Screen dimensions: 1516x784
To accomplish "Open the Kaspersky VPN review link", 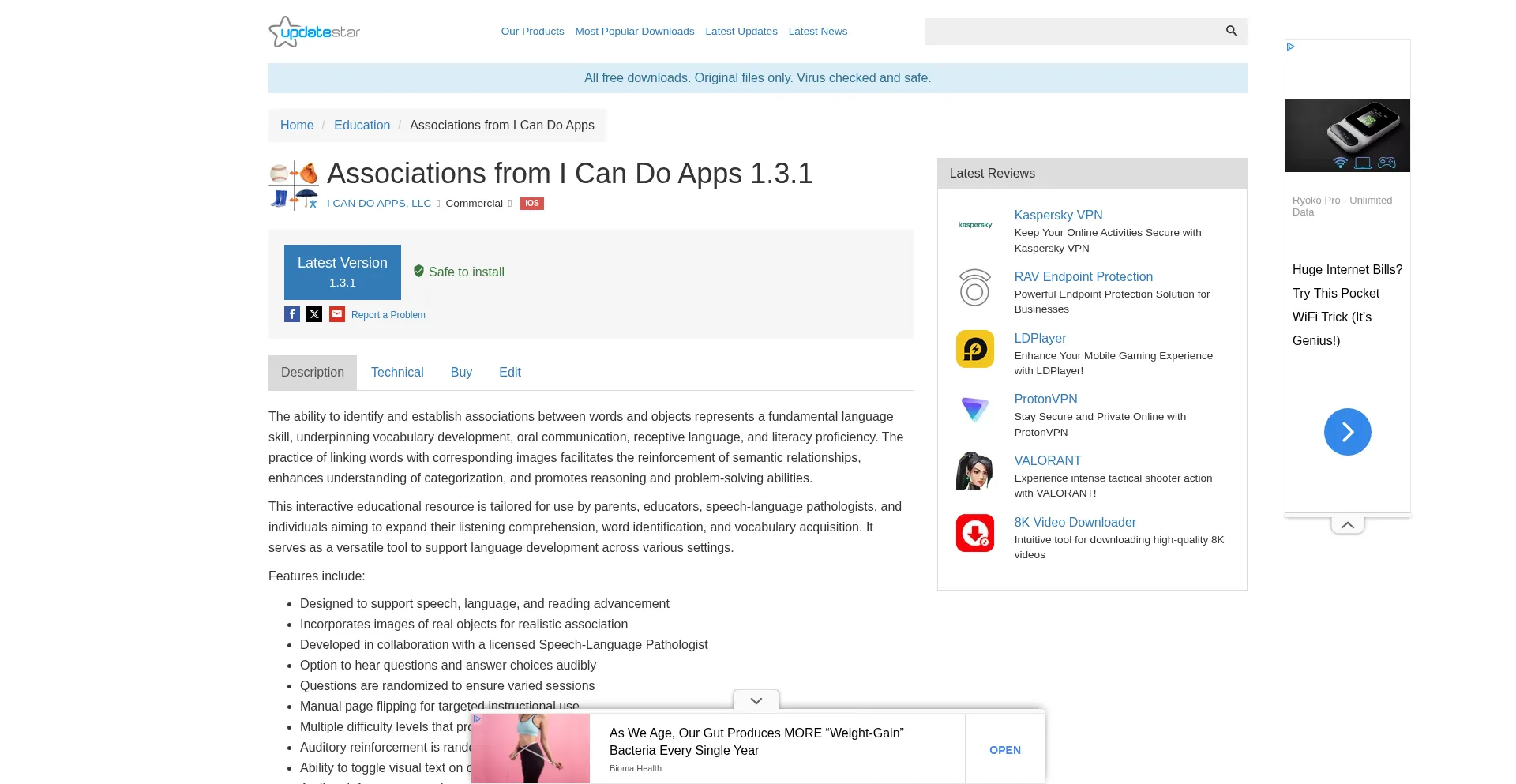I will 1058,215.
